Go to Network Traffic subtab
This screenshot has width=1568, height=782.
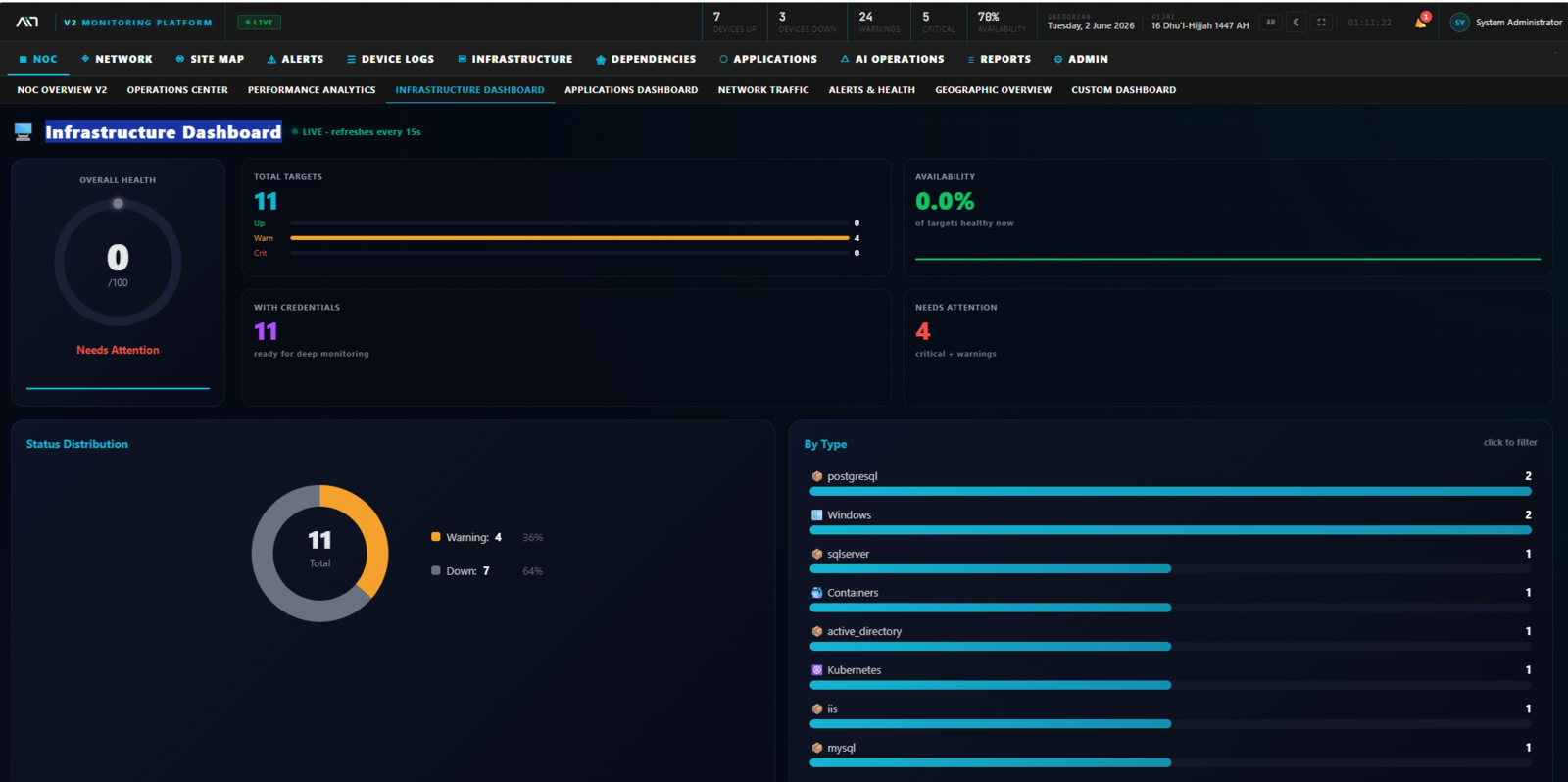pos(763,90)
